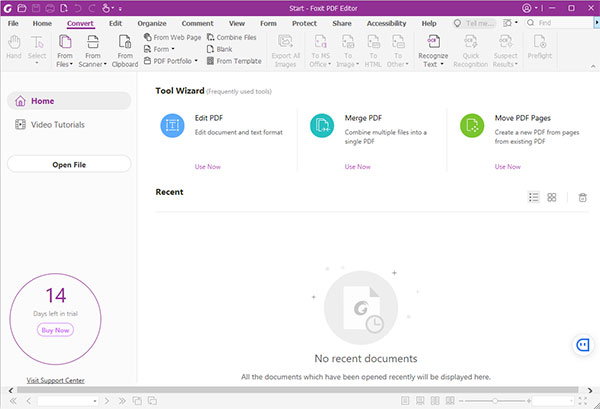Click the Merge PDF wizard icon
Screen dimensions: 600x409
point(322,125)
